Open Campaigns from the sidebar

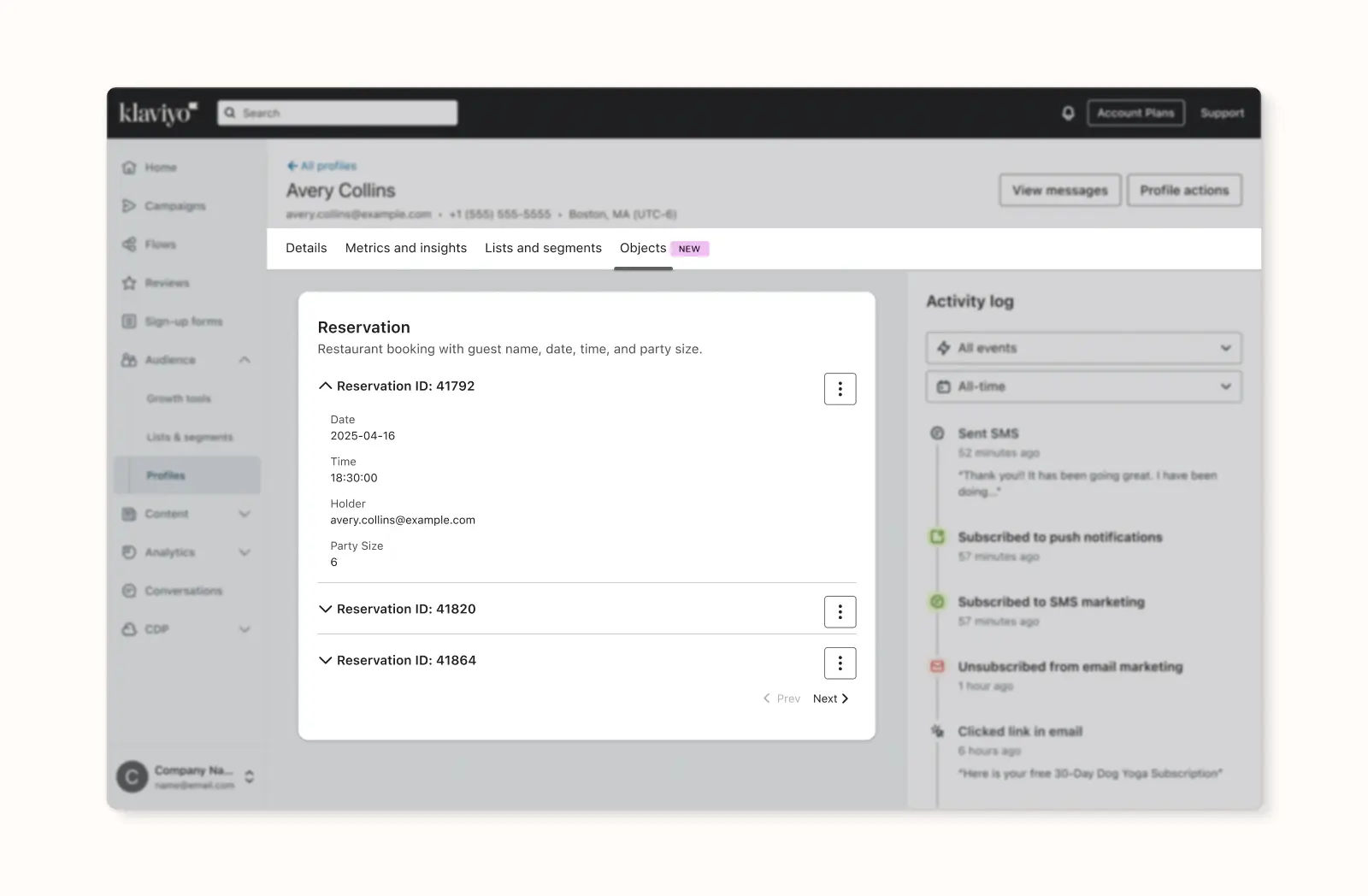point(174,206)
